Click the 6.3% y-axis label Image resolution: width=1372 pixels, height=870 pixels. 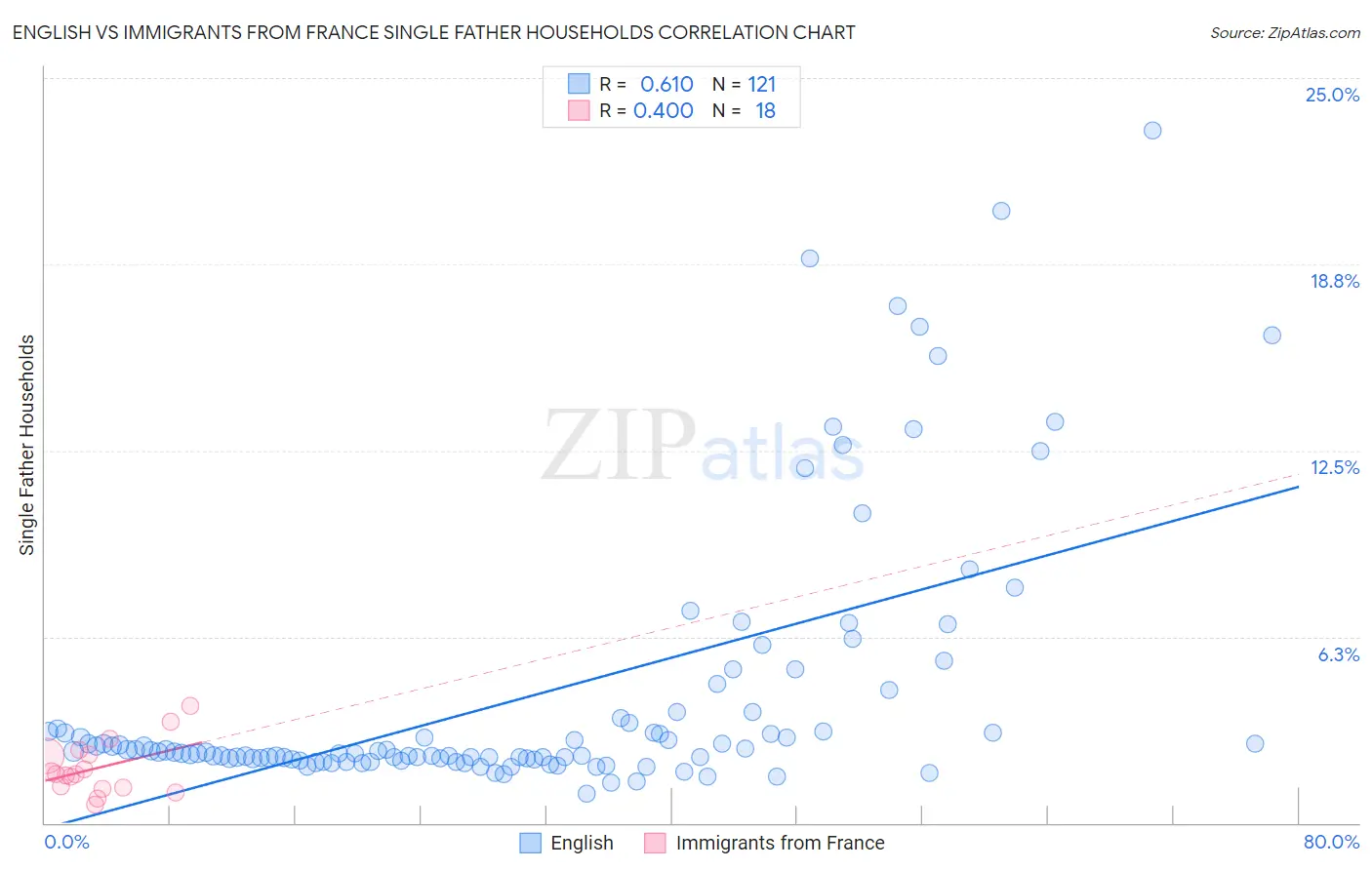pos(1338,654)
